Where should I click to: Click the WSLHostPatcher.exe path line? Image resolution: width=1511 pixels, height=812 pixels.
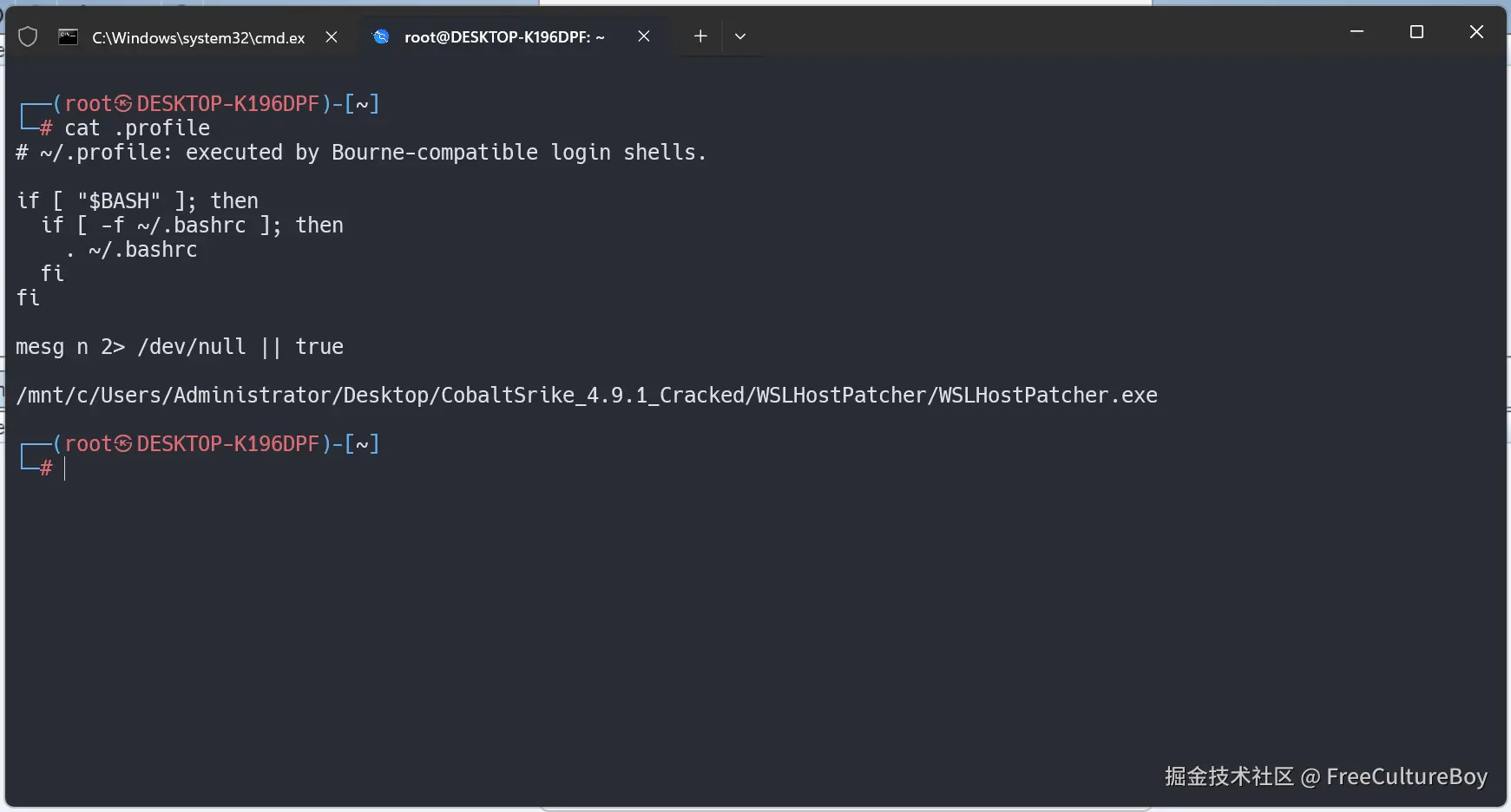click(587, 396)
